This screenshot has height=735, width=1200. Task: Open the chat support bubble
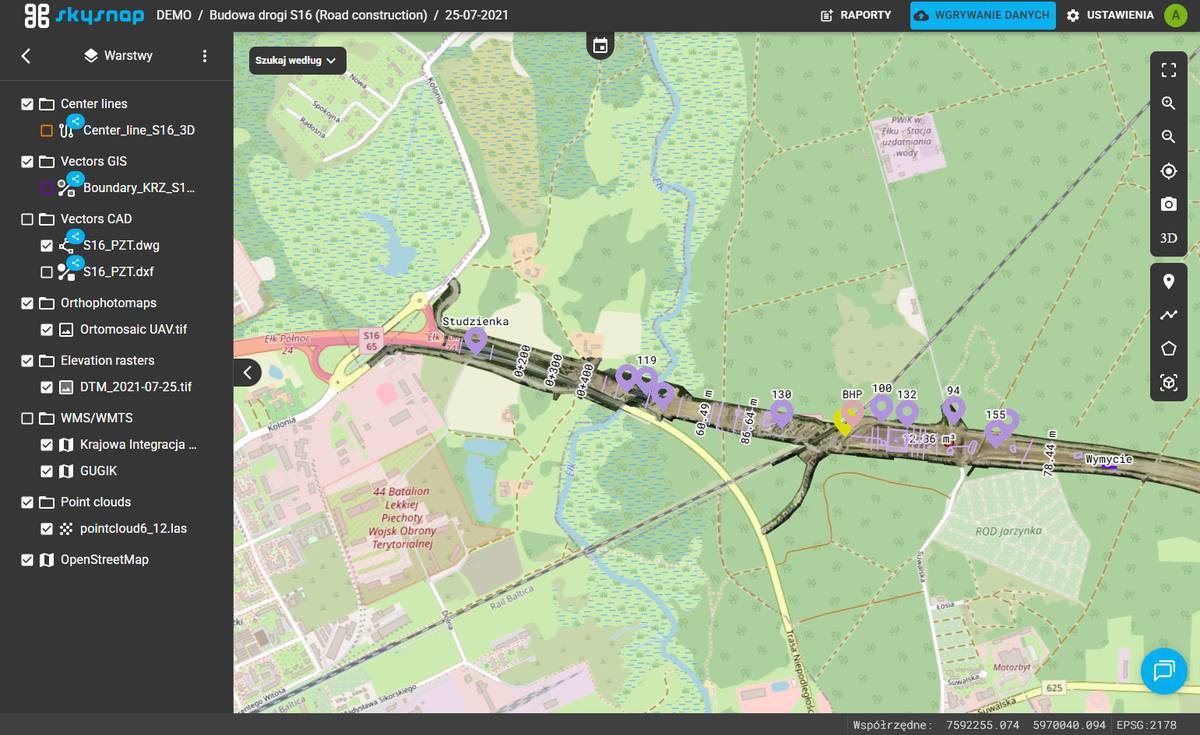1163,670
